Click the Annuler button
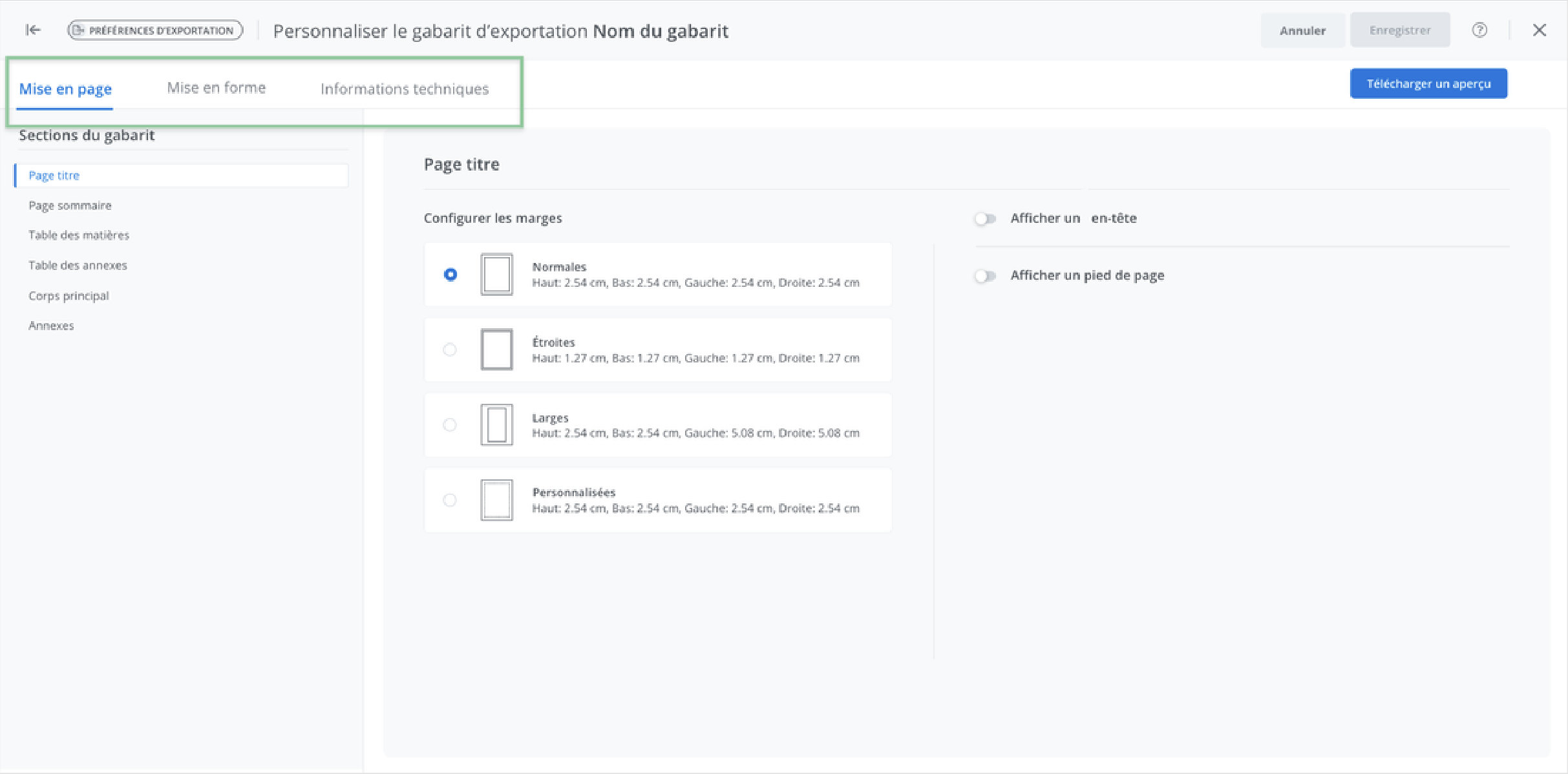1568x774 pixels. [x=1302, y=30]
